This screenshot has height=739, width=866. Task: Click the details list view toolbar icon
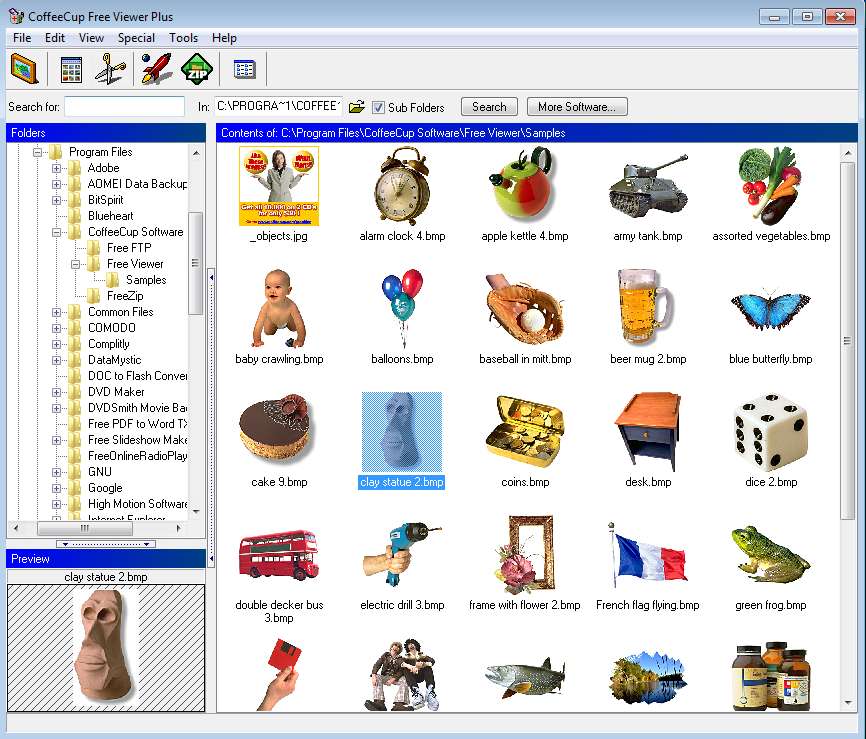(x=244, y=69)
